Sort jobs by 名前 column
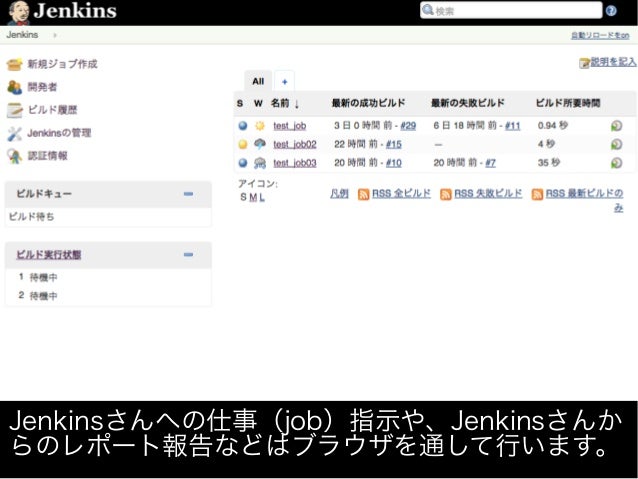This screenshot has width=638, height=479. 285,103
